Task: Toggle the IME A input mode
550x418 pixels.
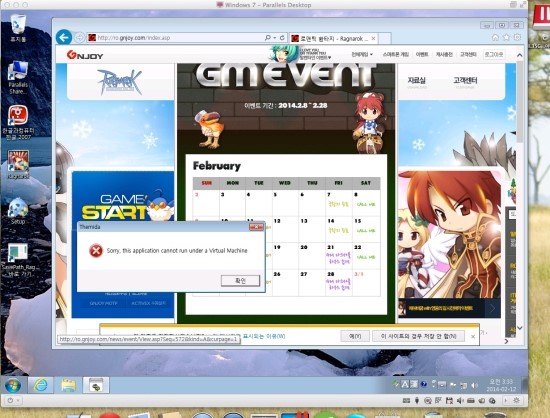Action: pos(405,384)
